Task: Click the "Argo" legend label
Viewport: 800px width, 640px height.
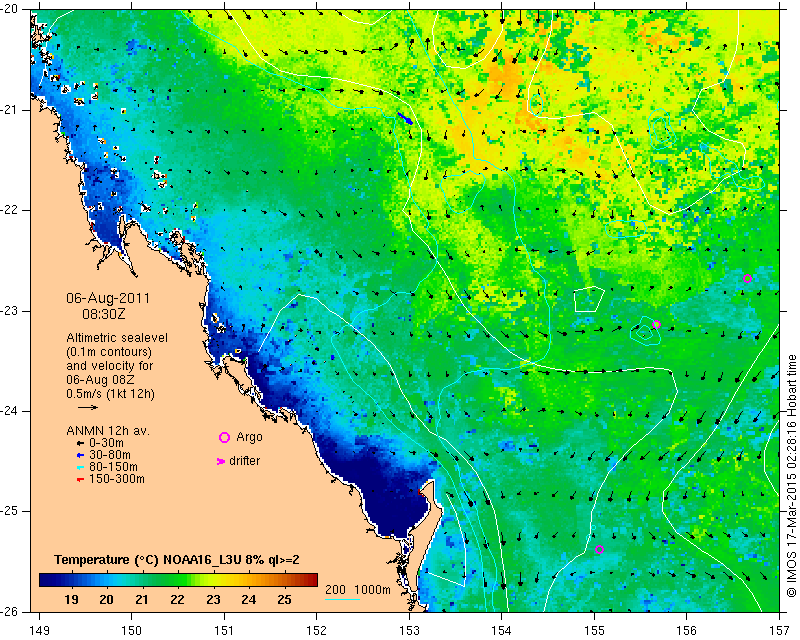Action: (x=249, y=437)
